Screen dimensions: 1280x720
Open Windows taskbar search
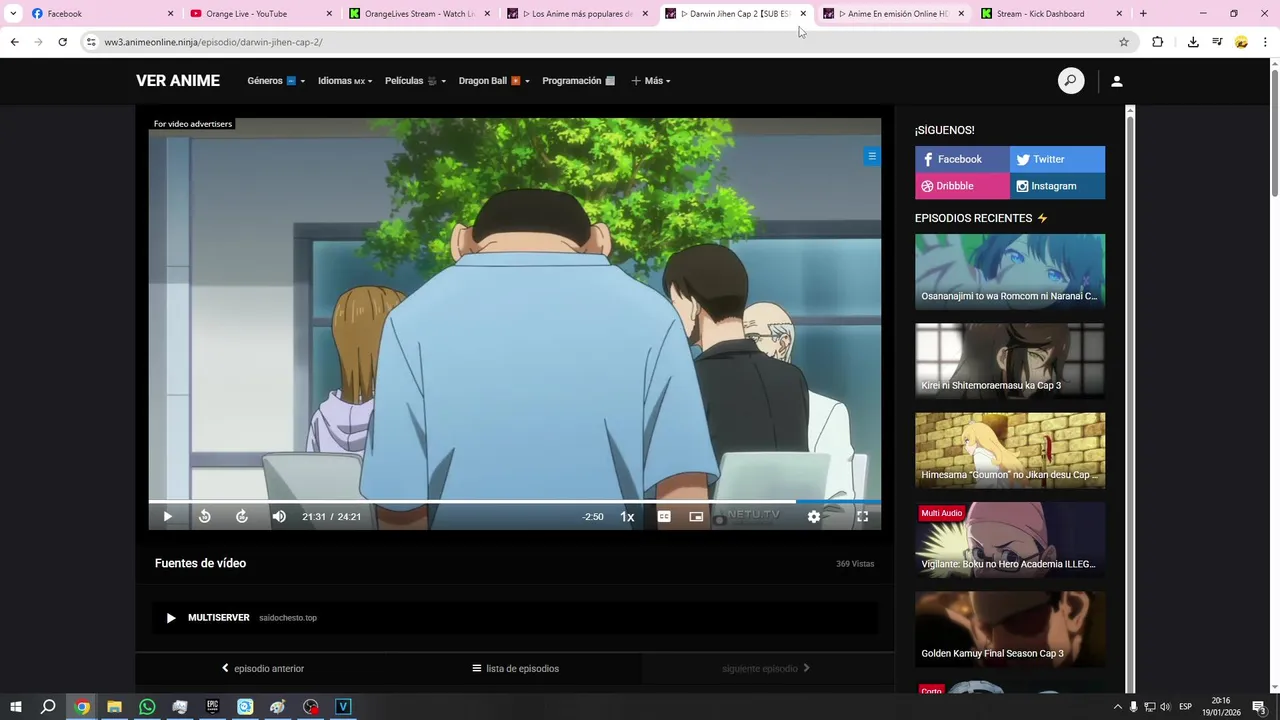click(48, 707)
